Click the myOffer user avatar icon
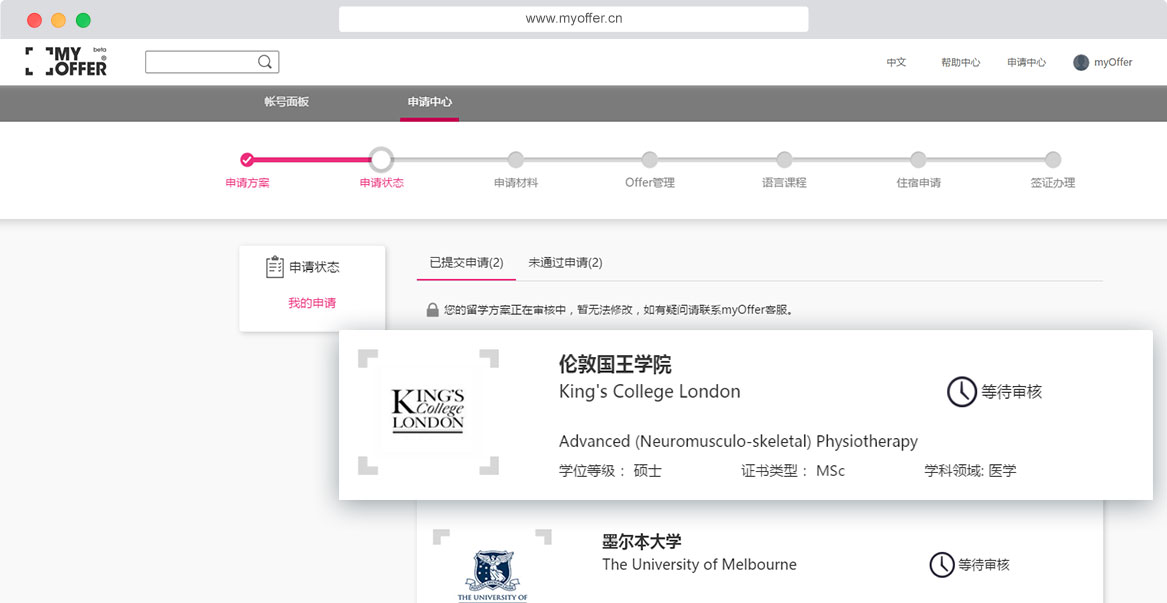1167x603 pixels. [x=1081, y=63]
